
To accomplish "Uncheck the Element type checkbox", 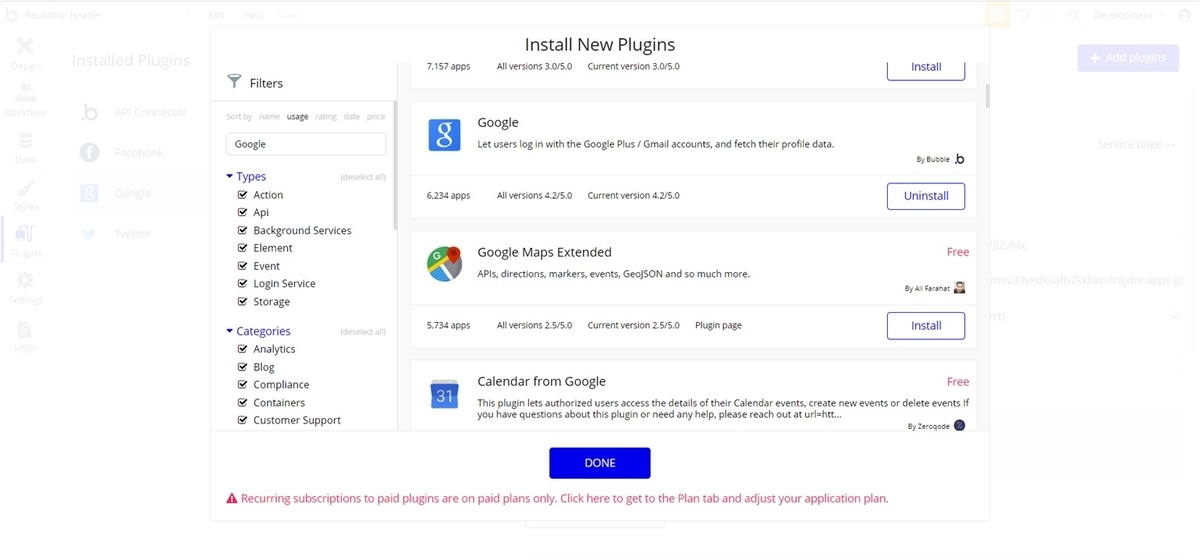I will [242, 248].
